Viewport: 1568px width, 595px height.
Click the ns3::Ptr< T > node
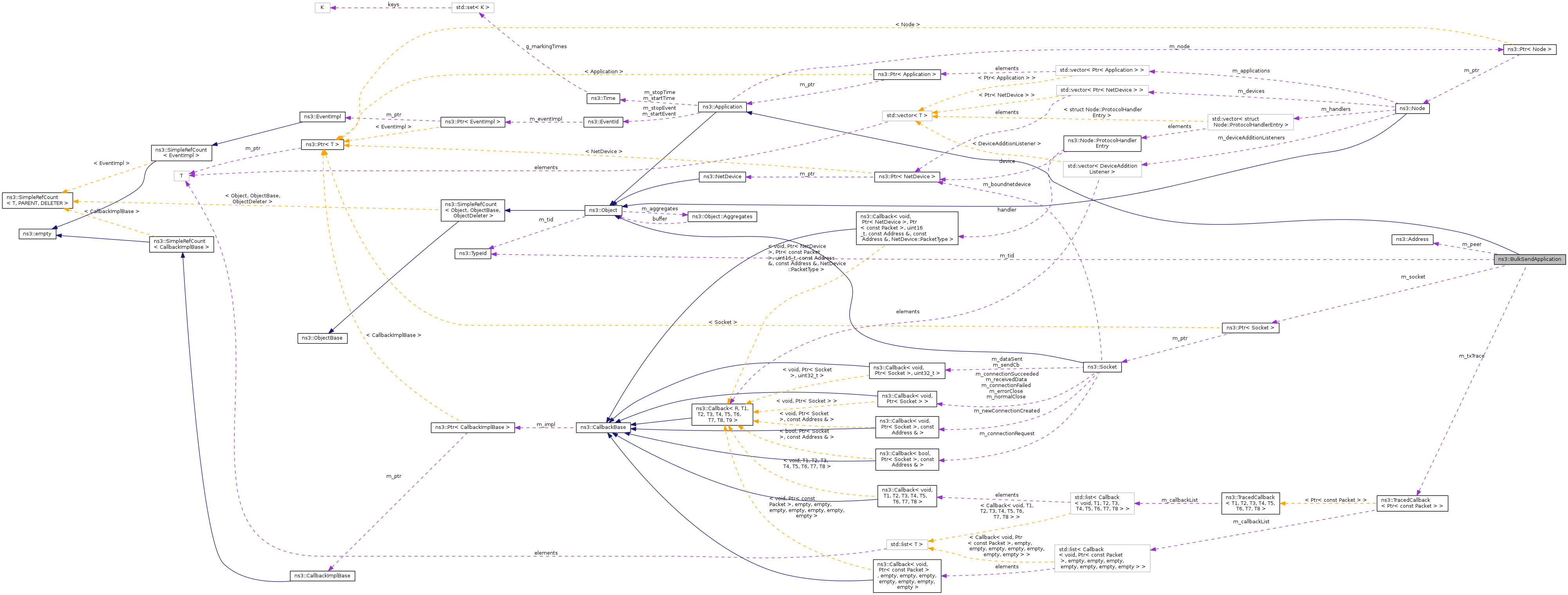point(322,144)
